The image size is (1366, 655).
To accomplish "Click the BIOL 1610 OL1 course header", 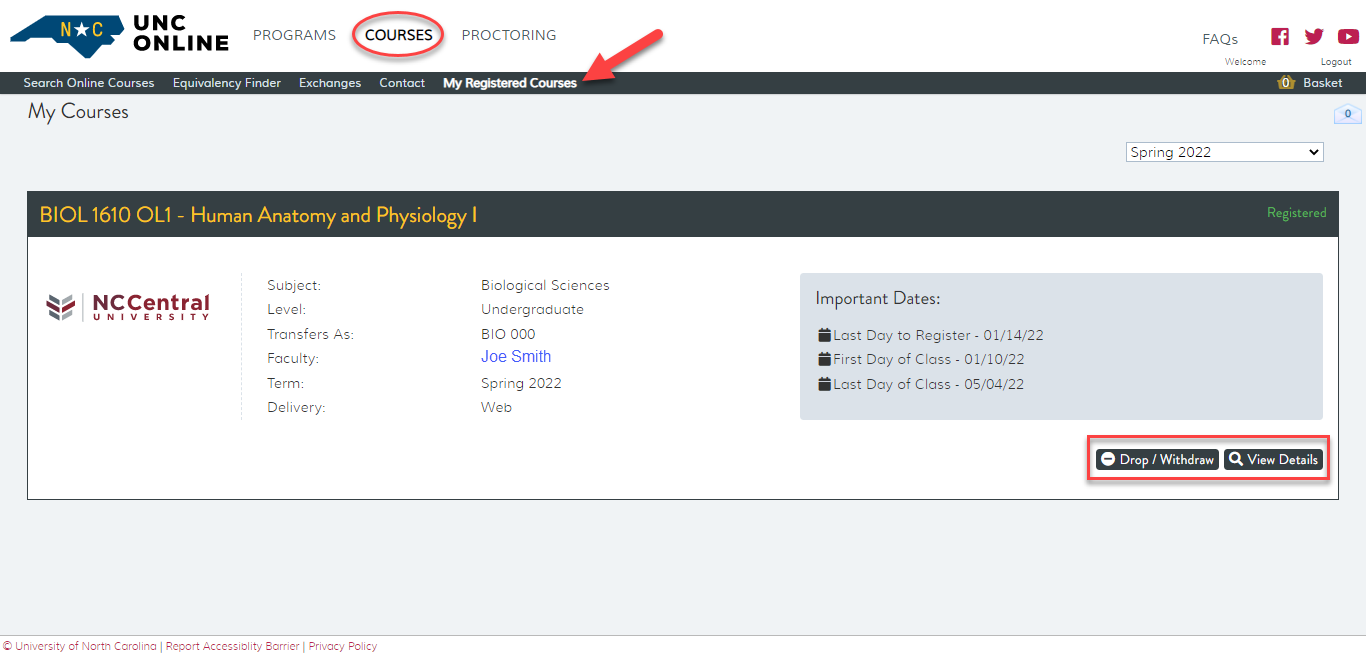I will click(x=261, y=215).
